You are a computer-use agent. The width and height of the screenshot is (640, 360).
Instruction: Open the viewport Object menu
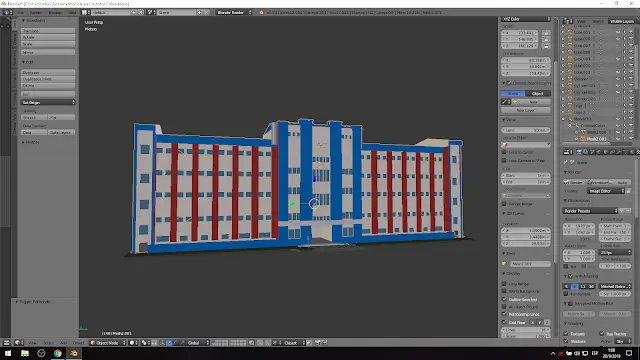coord(78,343)
